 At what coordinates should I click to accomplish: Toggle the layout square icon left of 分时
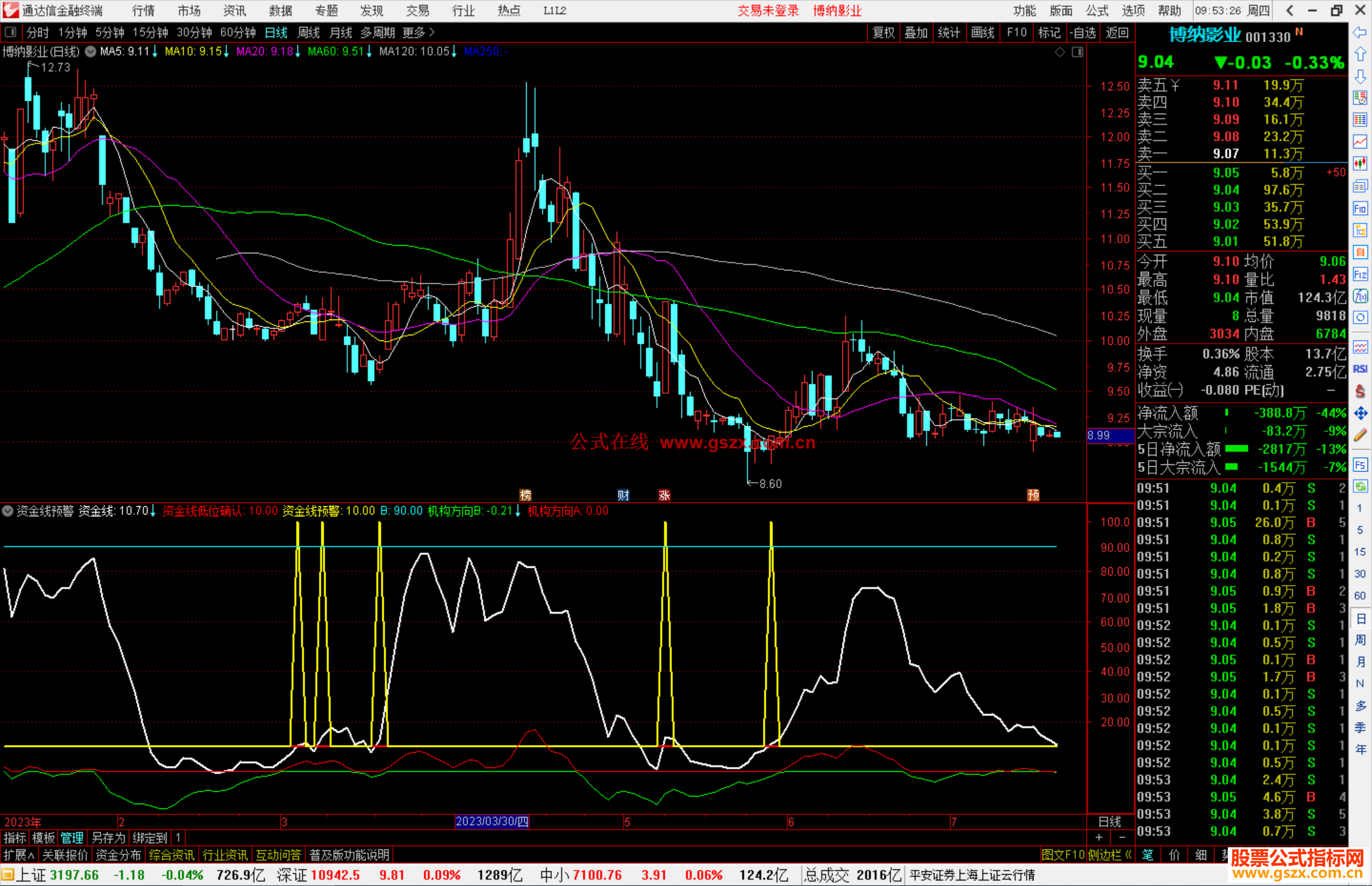point(10,32)
